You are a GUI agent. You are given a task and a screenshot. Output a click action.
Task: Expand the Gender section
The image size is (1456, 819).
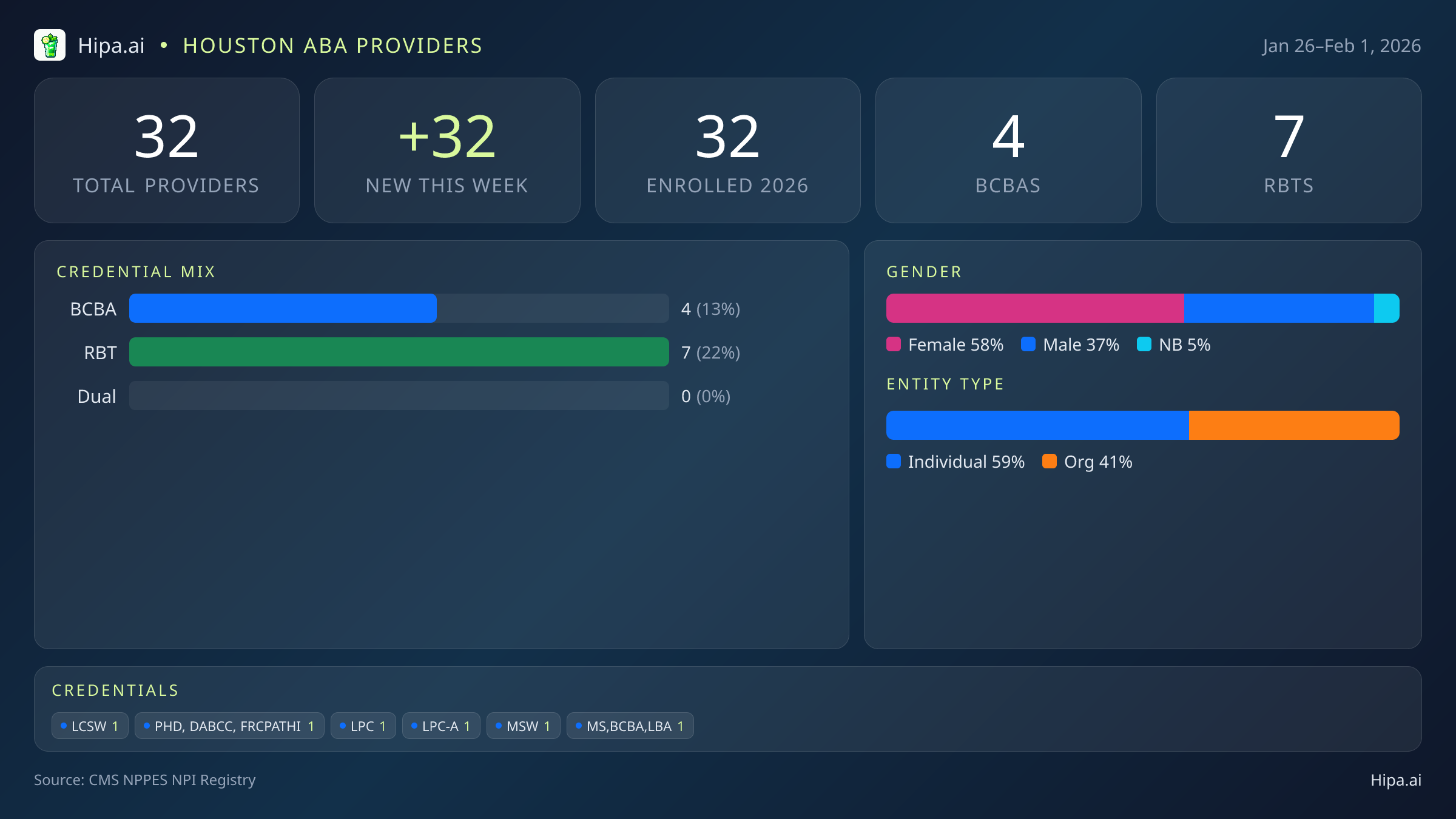(923, 271)
